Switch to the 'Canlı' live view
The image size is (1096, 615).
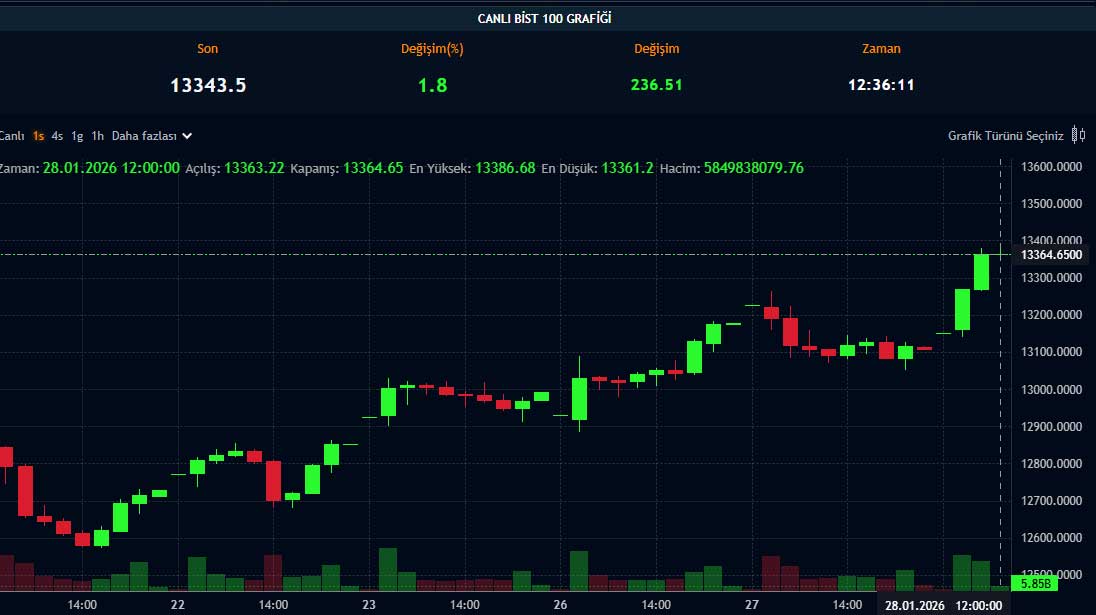[x=11, y=135]
